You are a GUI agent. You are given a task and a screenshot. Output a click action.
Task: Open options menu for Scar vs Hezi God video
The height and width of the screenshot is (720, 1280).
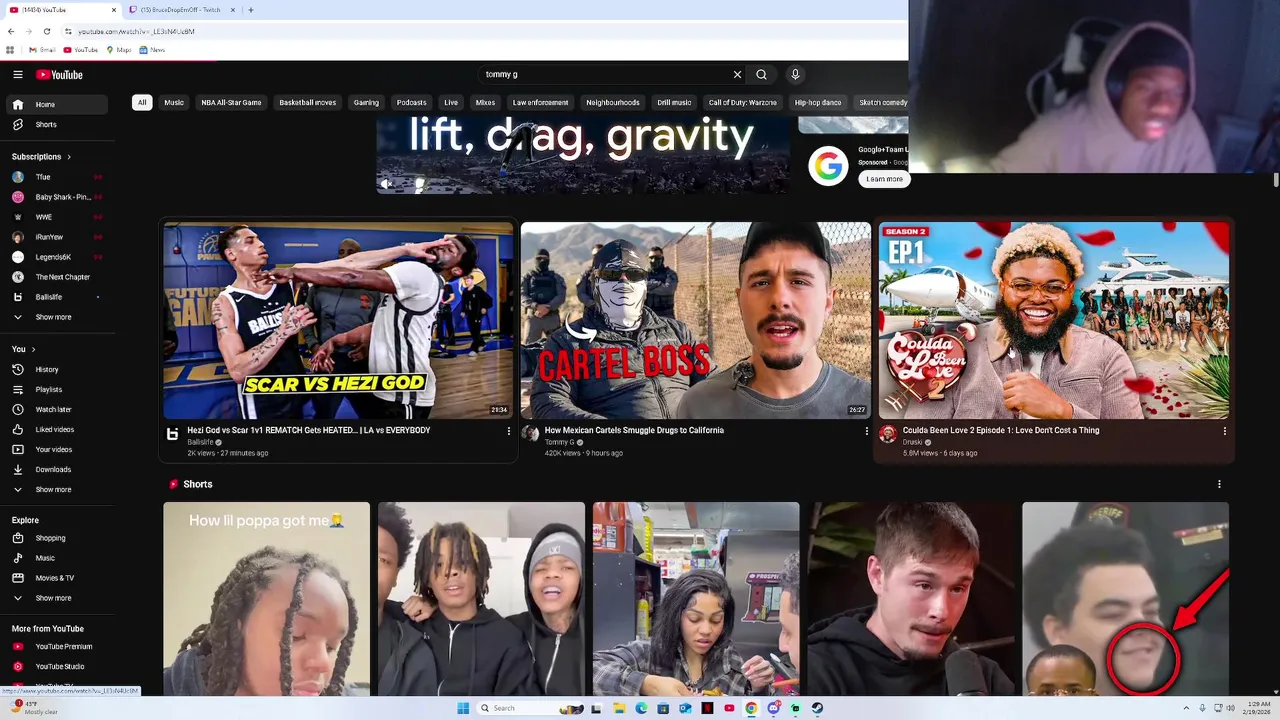pos(508,431)
